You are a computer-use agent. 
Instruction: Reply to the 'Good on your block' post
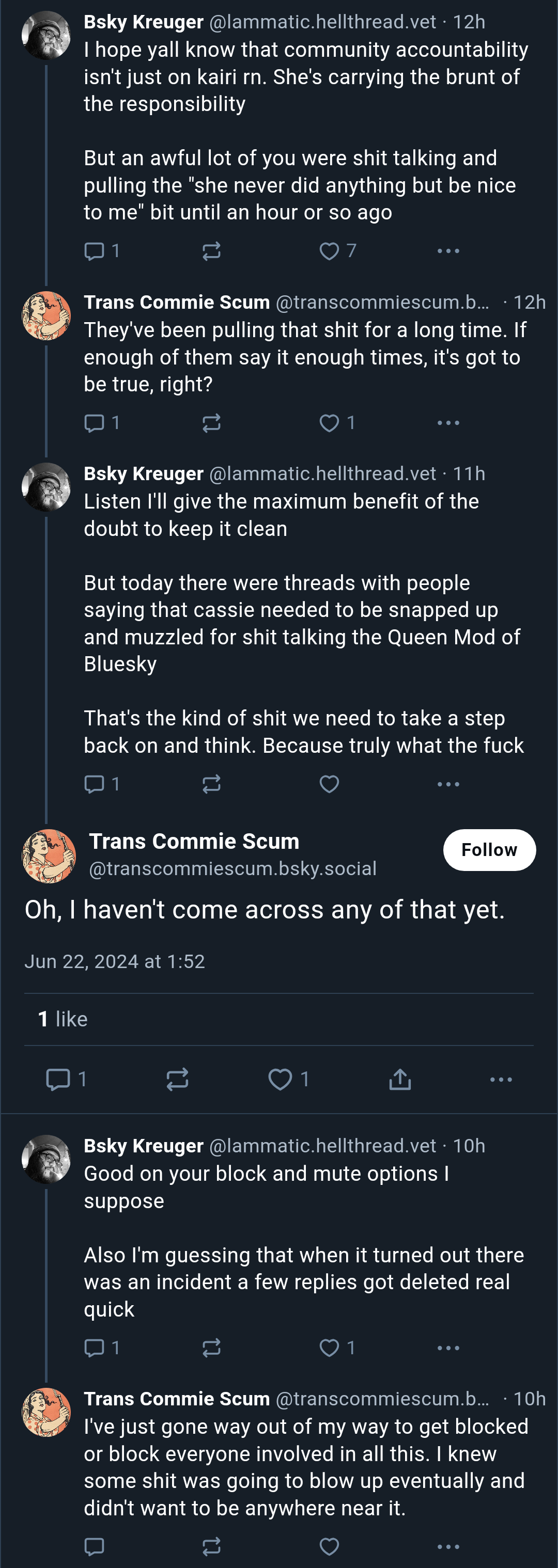coord(95,1348)
